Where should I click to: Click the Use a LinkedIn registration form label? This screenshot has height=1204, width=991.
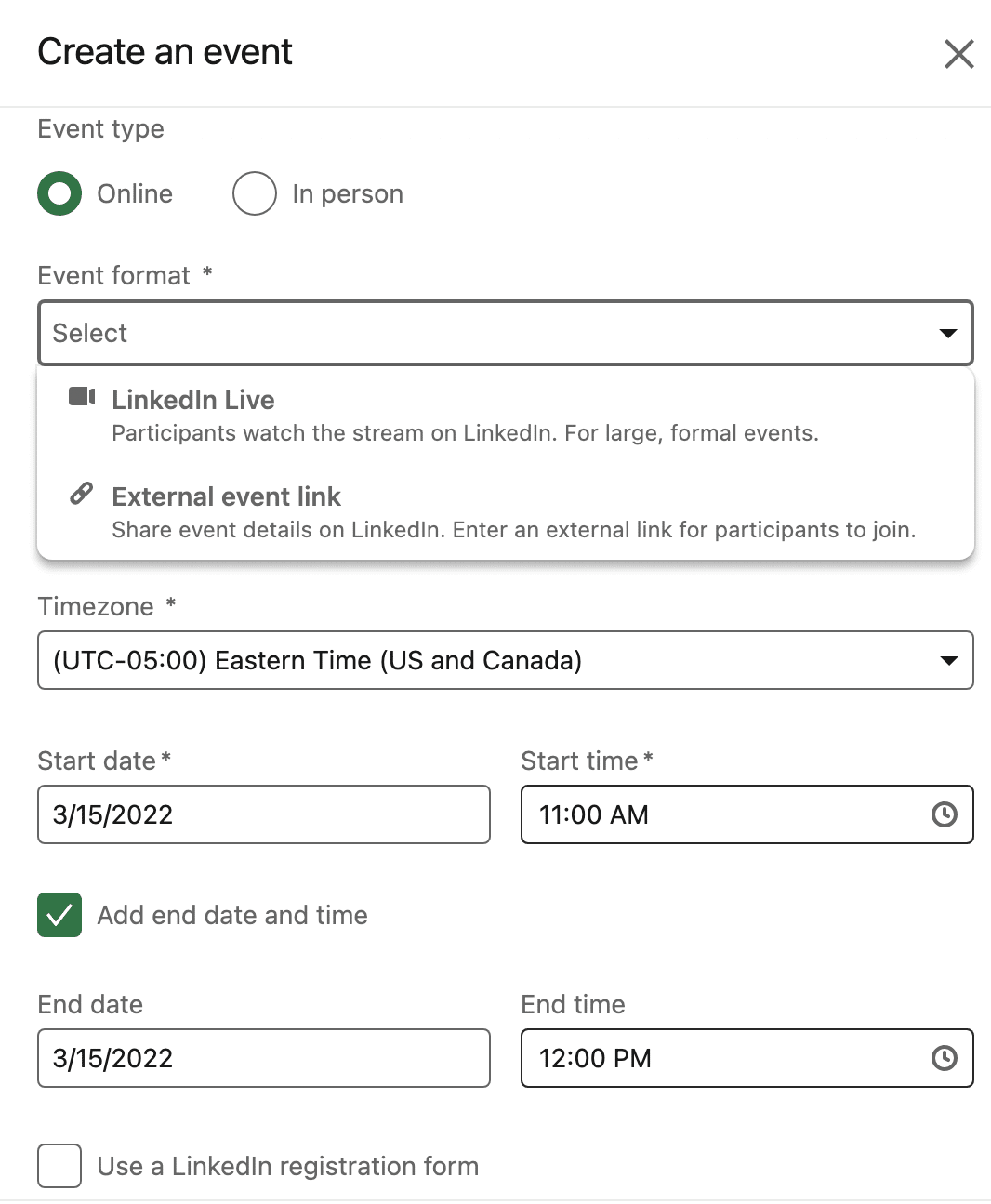288,1166
